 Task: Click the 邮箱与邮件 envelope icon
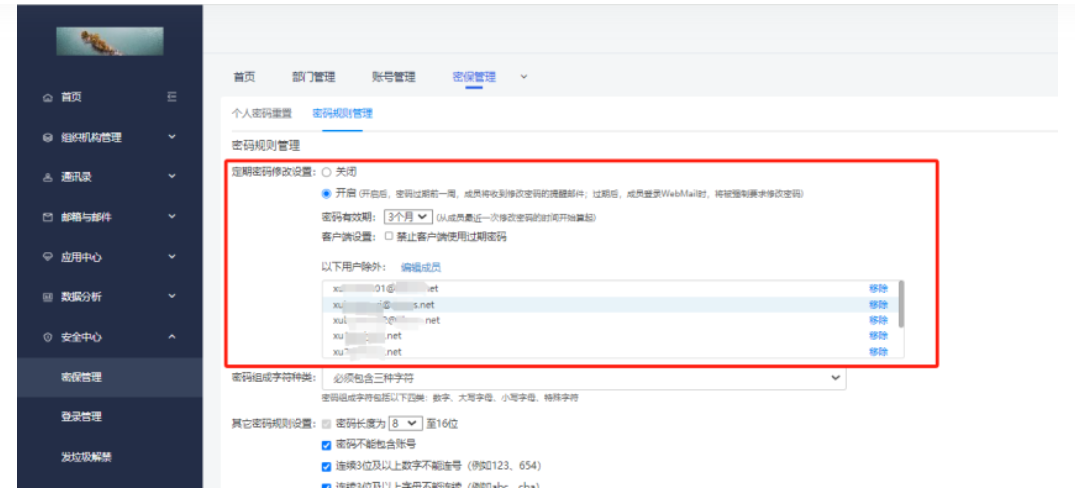point(47,217)
